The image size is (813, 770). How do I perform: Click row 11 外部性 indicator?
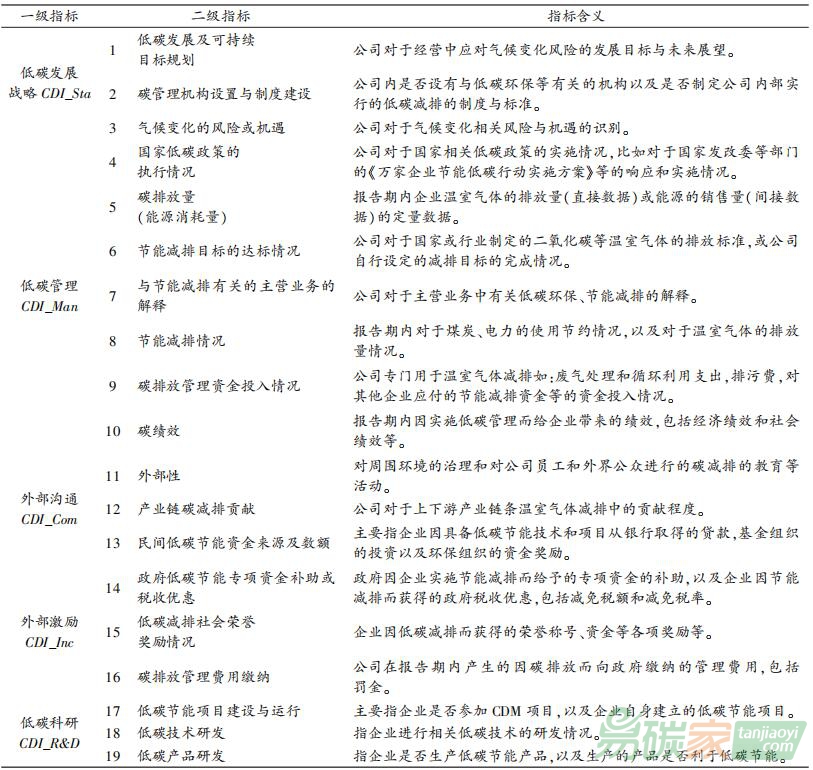tap(158, 476)
